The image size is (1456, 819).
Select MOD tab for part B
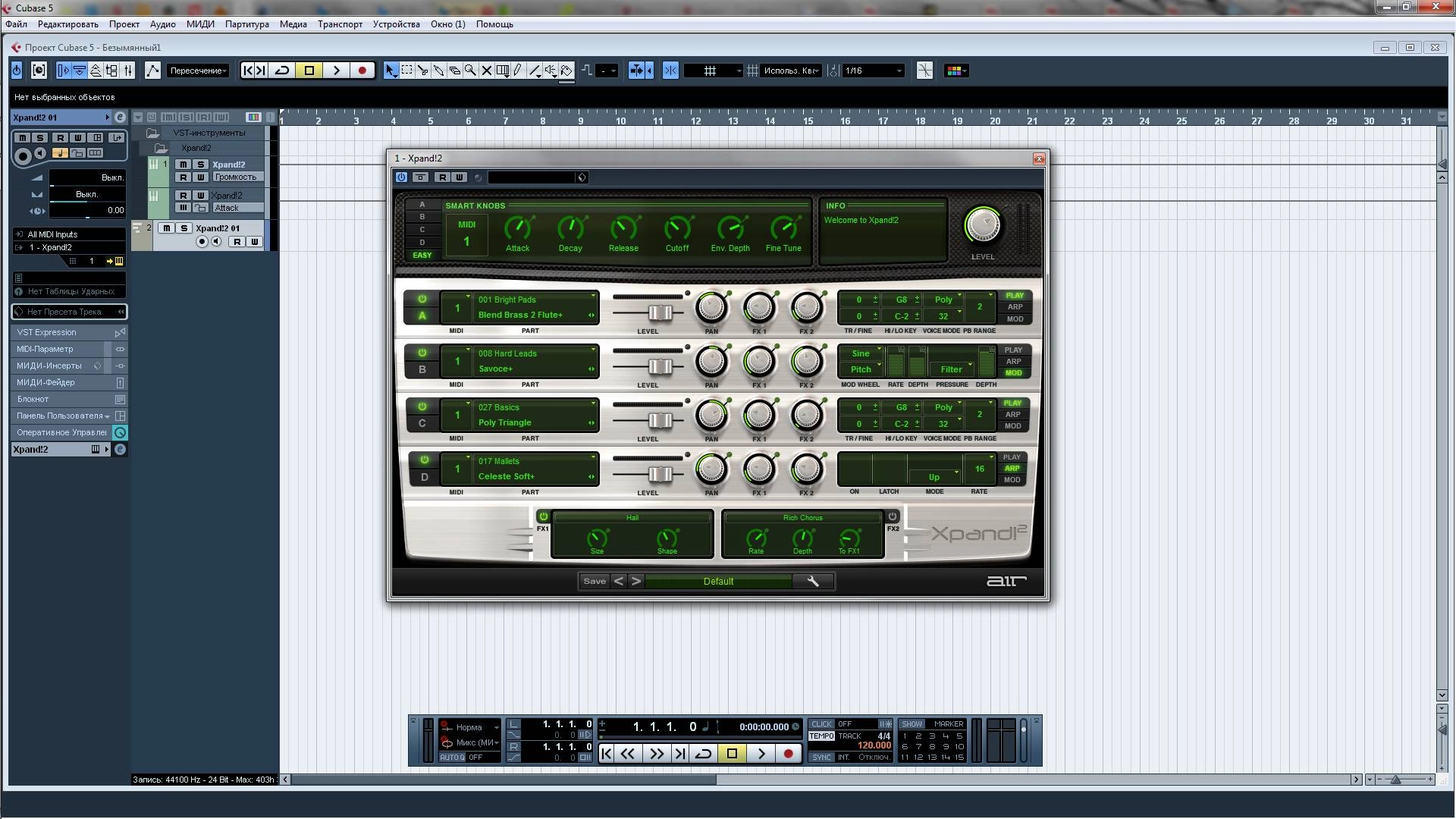click(1013, 373)
